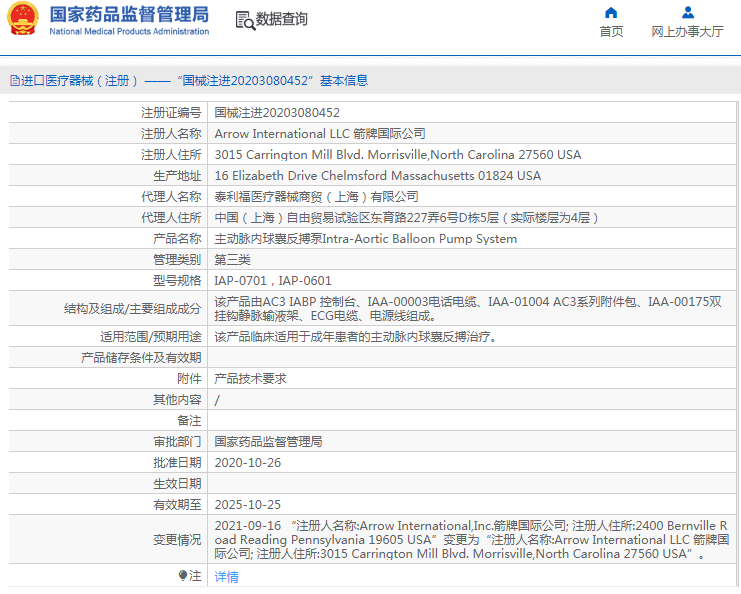741x594 pixels.
Task: Select the model spec IAP-0701，IAP-0601 cell
Action: pos(273,281)
